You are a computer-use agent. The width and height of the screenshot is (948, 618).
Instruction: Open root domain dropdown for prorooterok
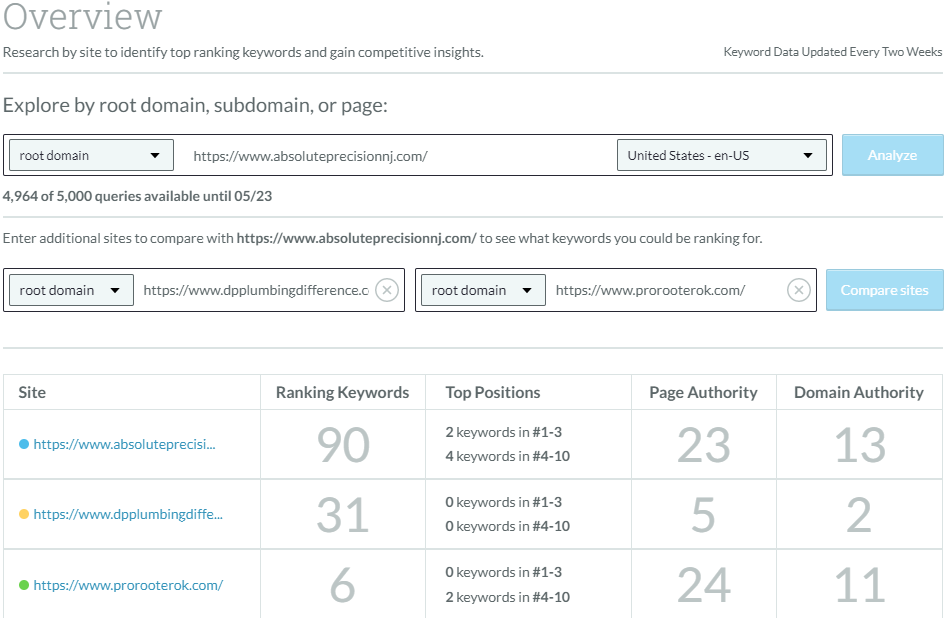click(x=483, y=290)
